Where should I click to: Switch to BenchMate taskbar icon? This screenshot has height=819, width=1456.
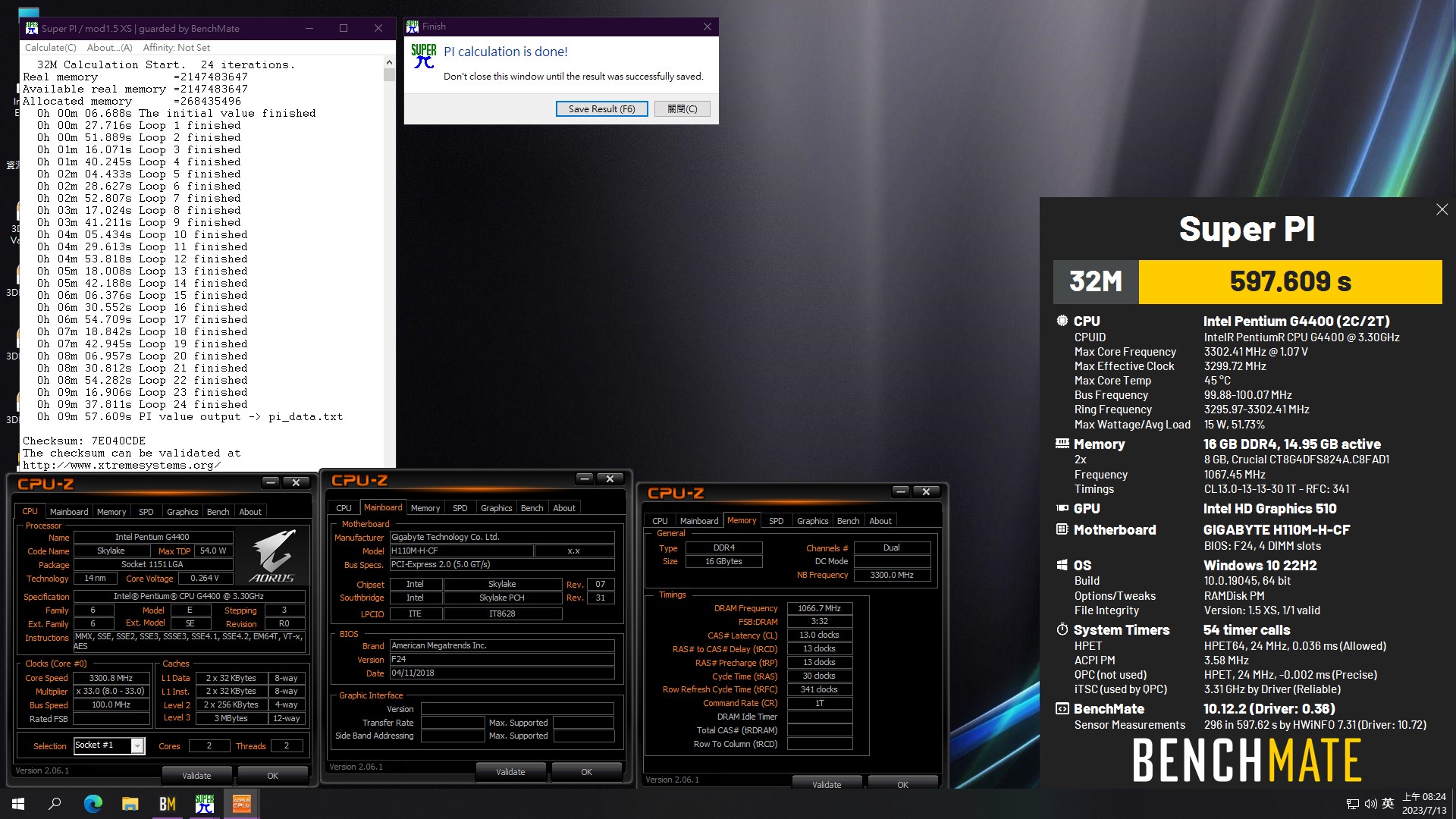tap(168, 804)
